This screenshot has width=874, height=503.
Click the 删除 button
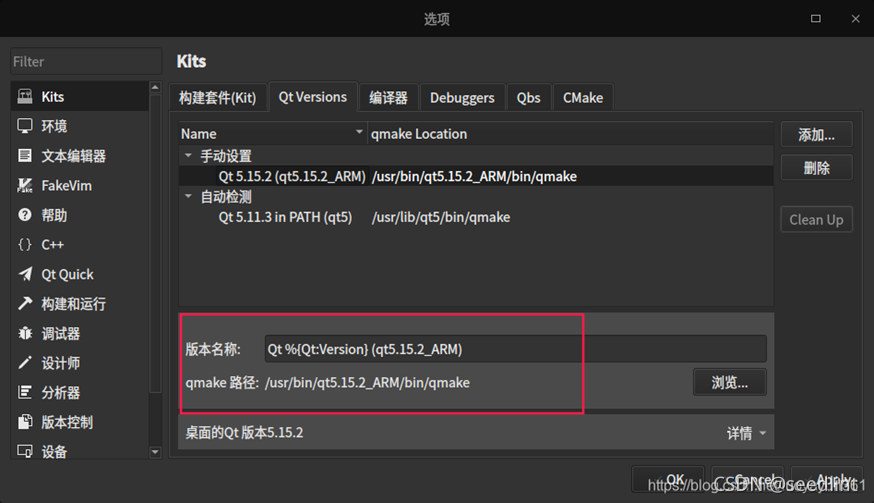coord(817,167)
